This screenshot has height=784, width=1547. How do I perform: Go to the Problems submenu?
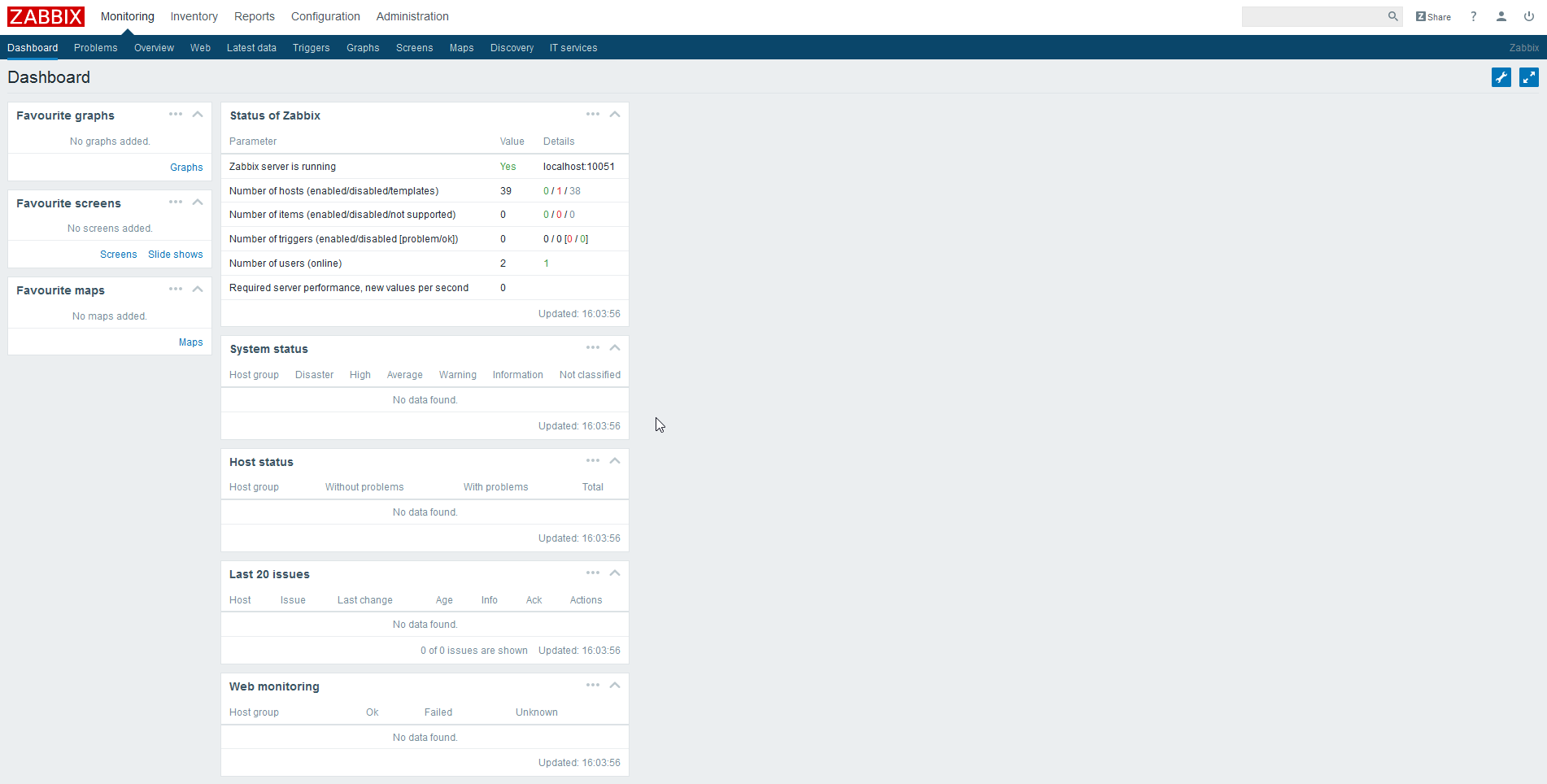[x=96, y=48]
